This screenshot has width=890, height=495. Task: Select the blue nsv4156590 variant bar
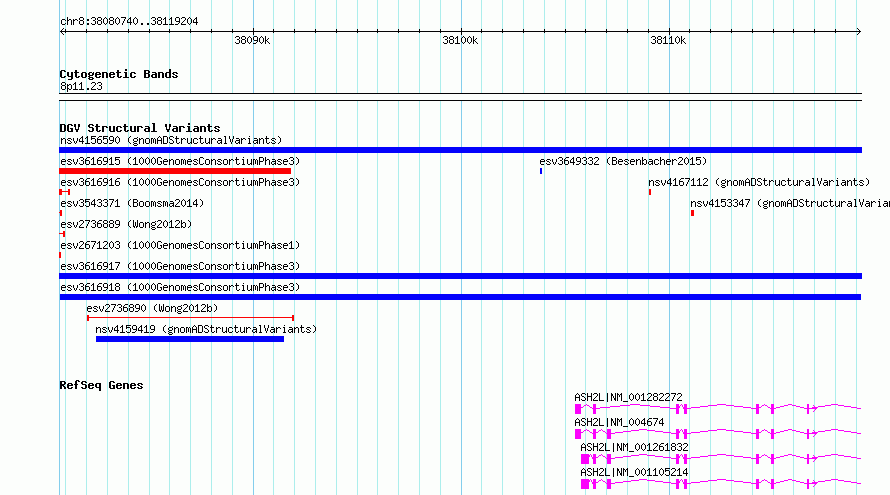click(x=460, y=150)
